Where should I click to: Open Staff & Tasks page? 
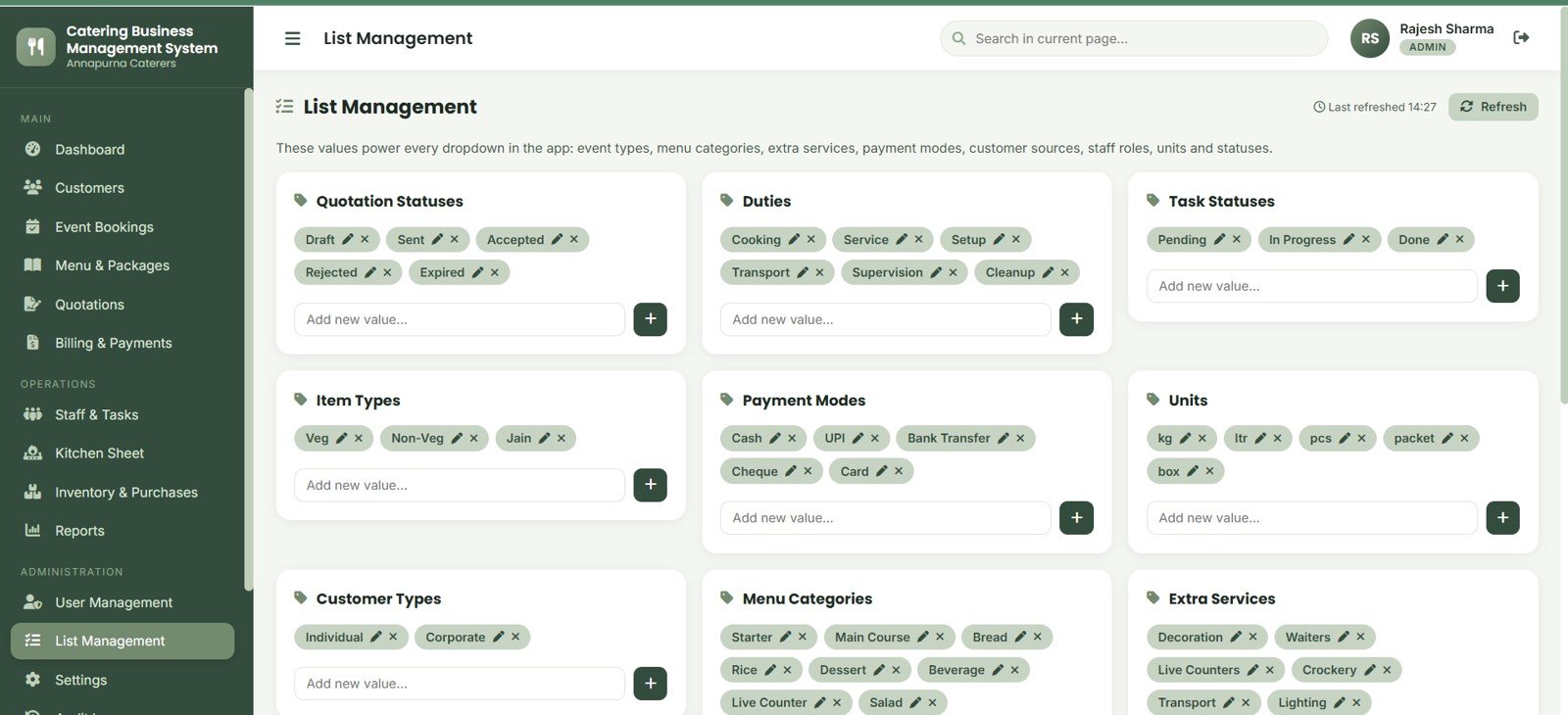coord(122,415)
